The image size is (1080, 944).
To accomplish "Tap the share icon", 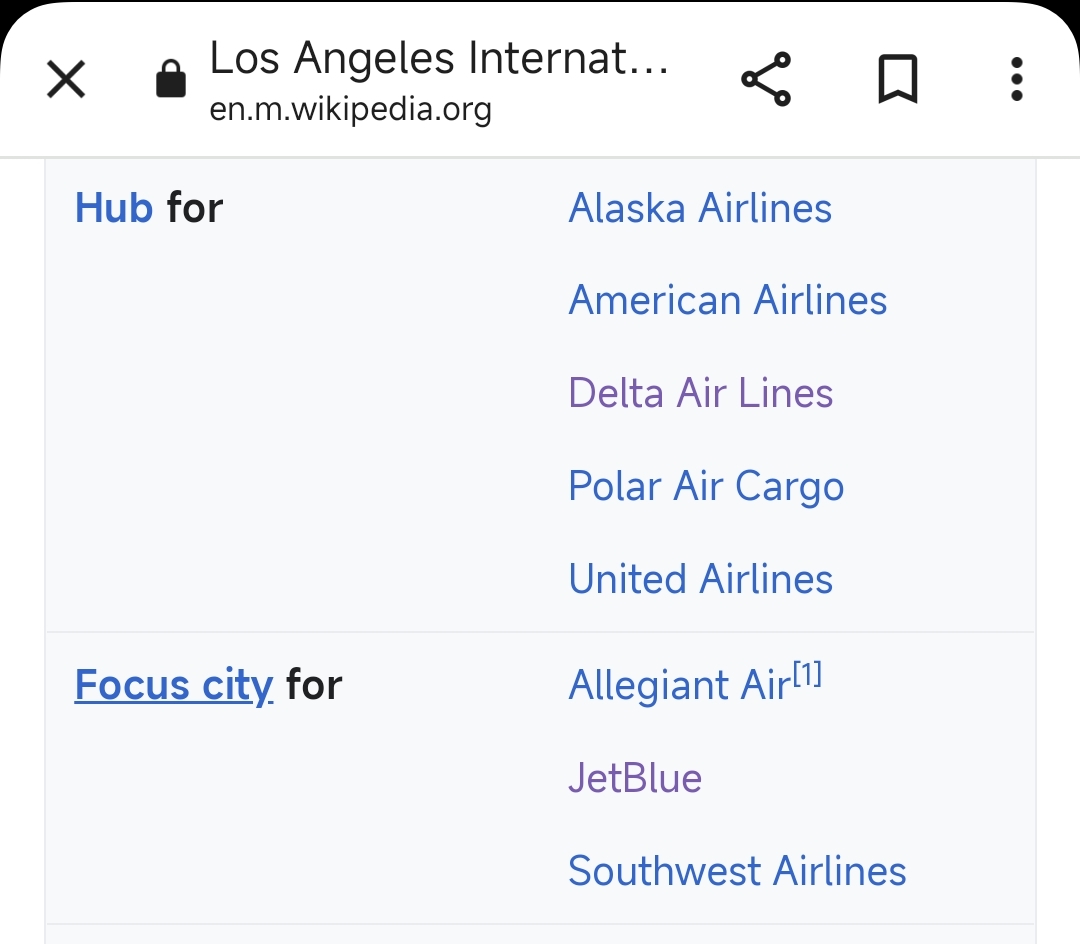I will pyautogui.click(x=766, y=80).
